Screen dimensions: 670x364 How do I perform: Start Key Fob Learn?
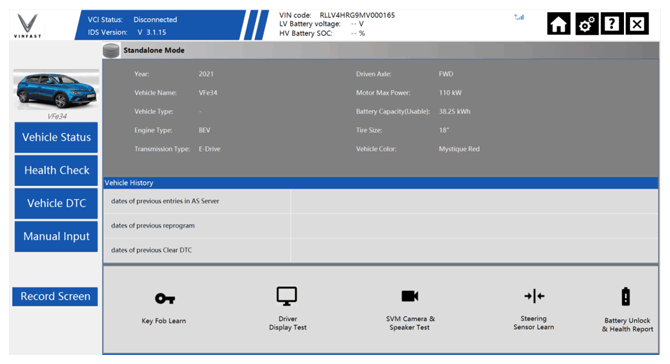[164, 308]
